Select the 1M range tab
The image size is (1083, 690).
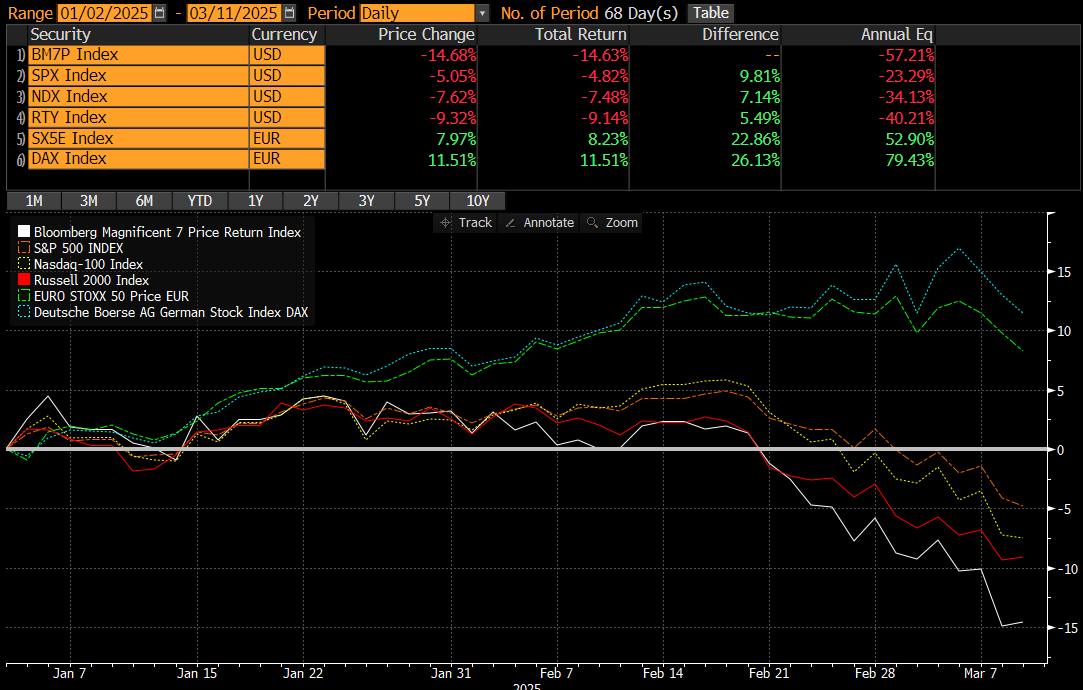(x=34, y=201)
